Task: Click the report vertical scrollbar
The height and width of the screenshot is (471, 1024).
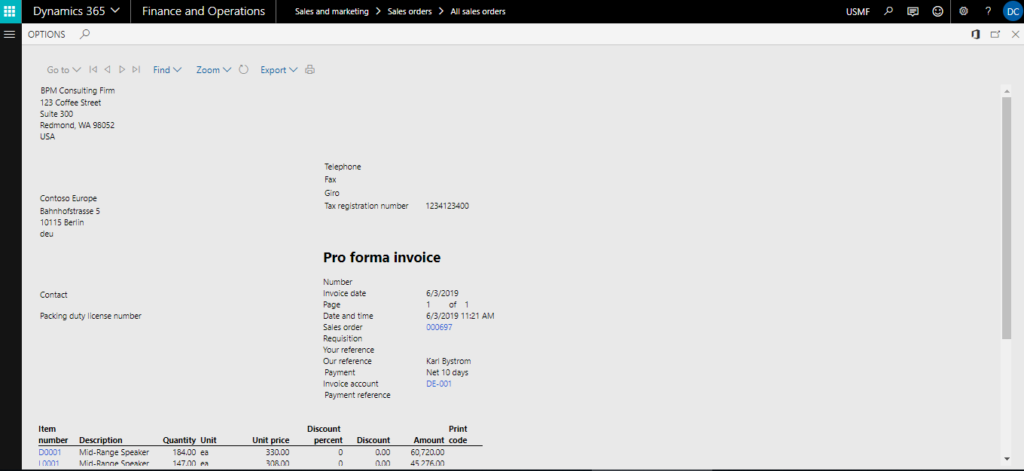Action: [x=1006, y=217]
